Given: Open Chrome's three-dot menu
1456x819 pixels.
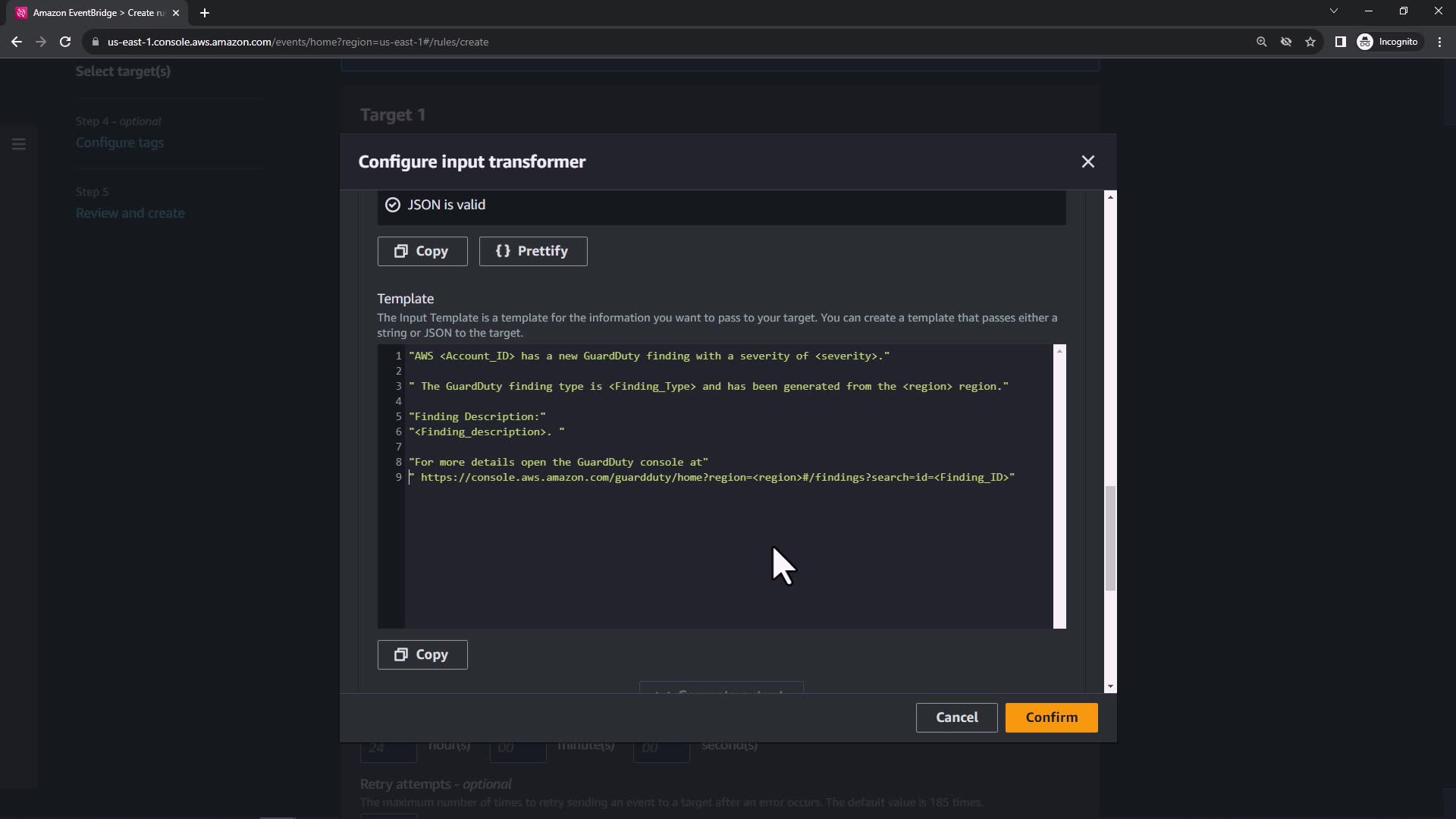Looking at the screenshot, I should [1439, 42].
